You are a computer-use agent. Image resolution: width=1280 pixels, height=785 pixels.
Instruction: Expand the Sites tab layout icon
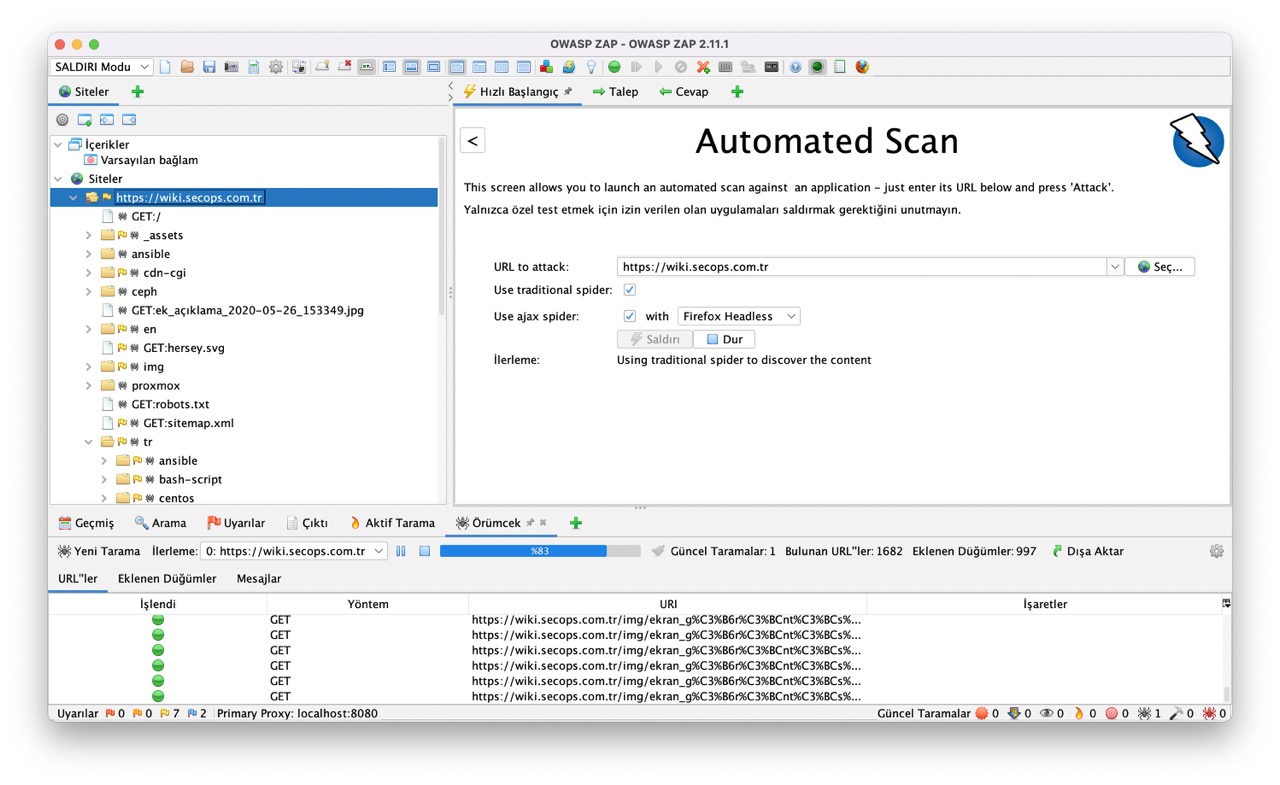[389, 67]
